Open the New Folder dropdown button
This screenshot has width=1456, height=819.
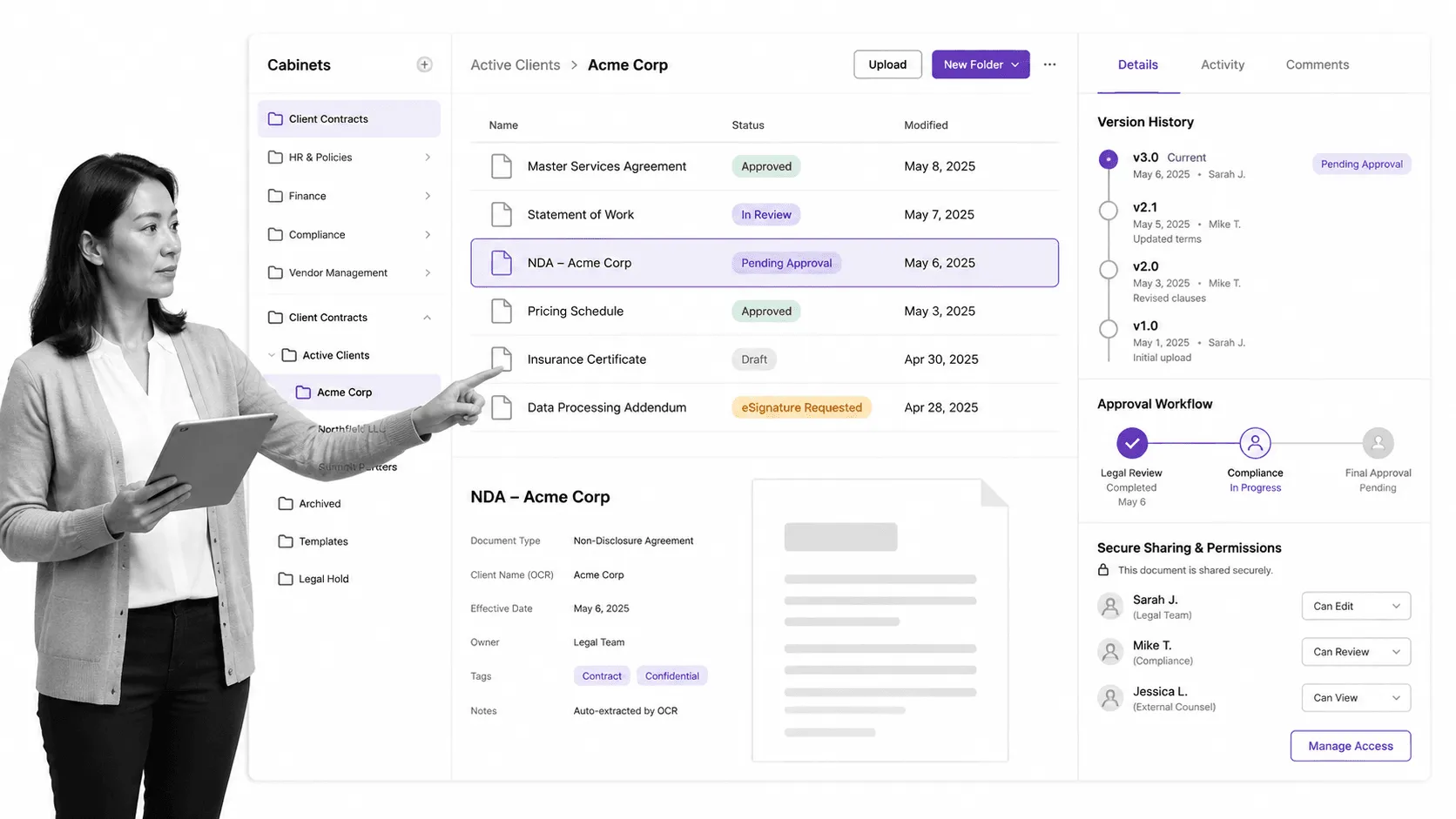(x=981, y=64)
